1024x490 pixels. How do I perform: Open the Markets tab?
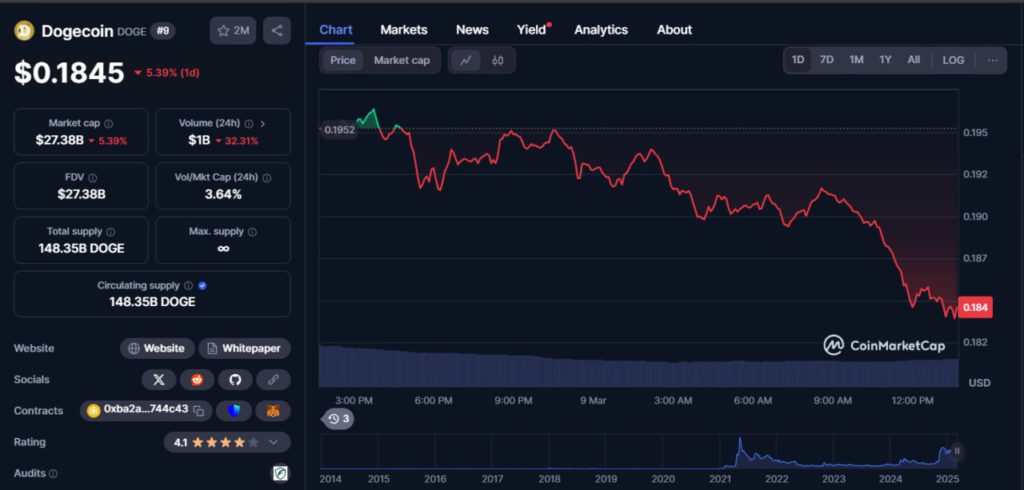coord(404,29)
